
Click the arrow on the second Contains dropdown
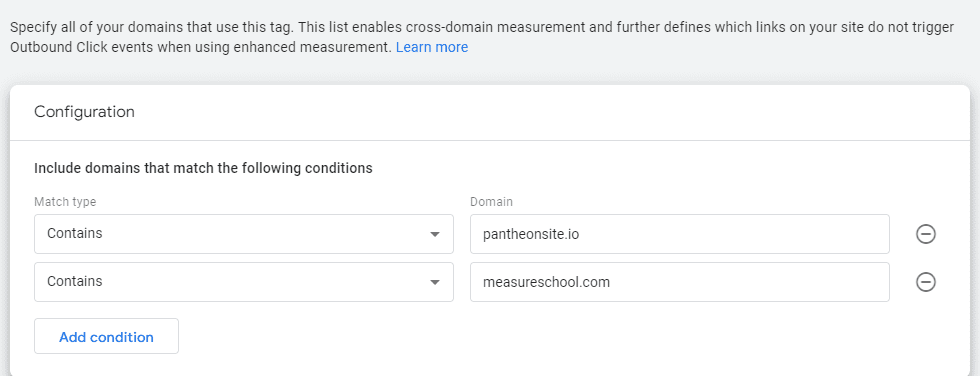point(435,282)
